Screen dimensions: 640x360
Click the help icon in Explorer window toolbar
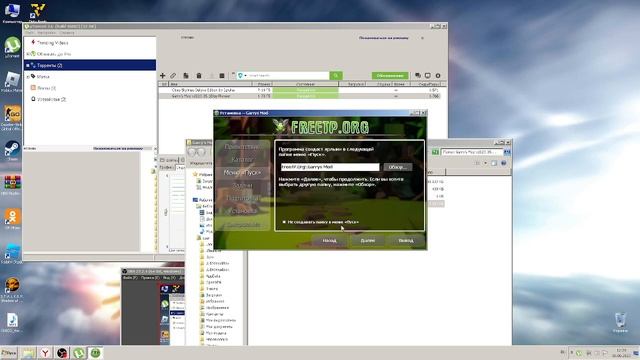pos(504,163)
